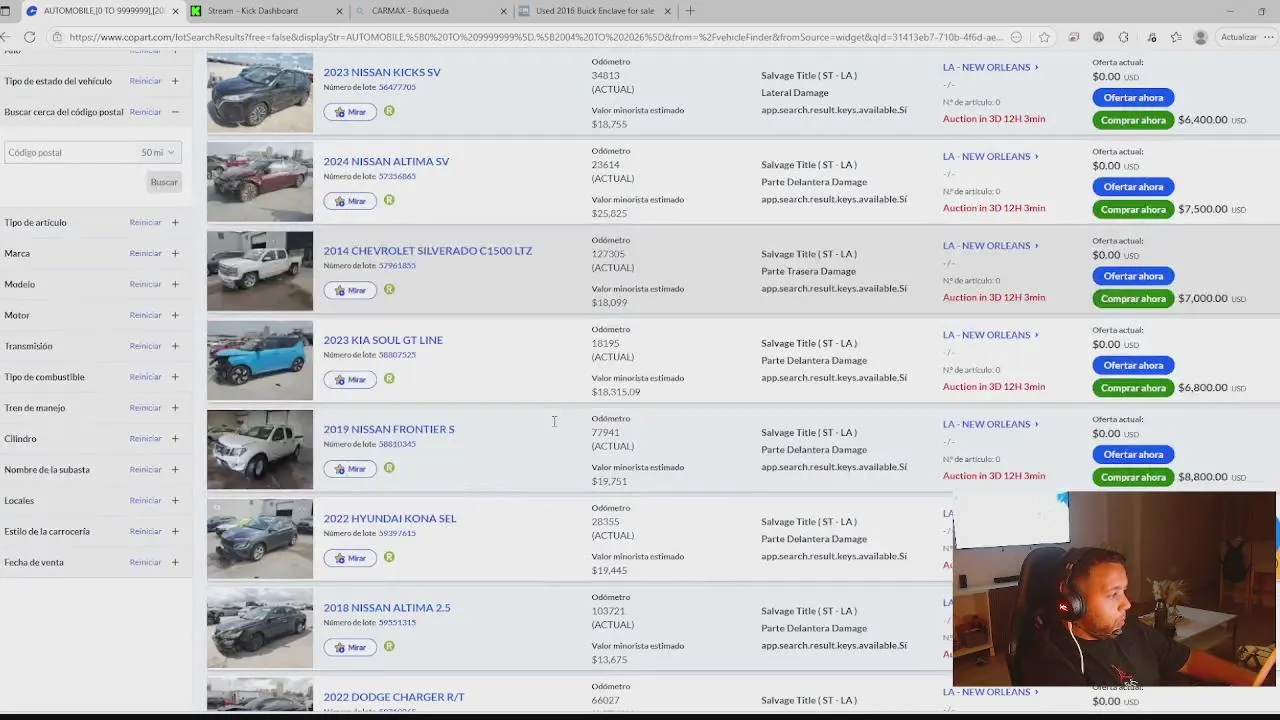Click Comprar ahora for $6,400.00 Nissan Kicks
This screenshot has height=720, width=1280.
[x=1133, y=120]
